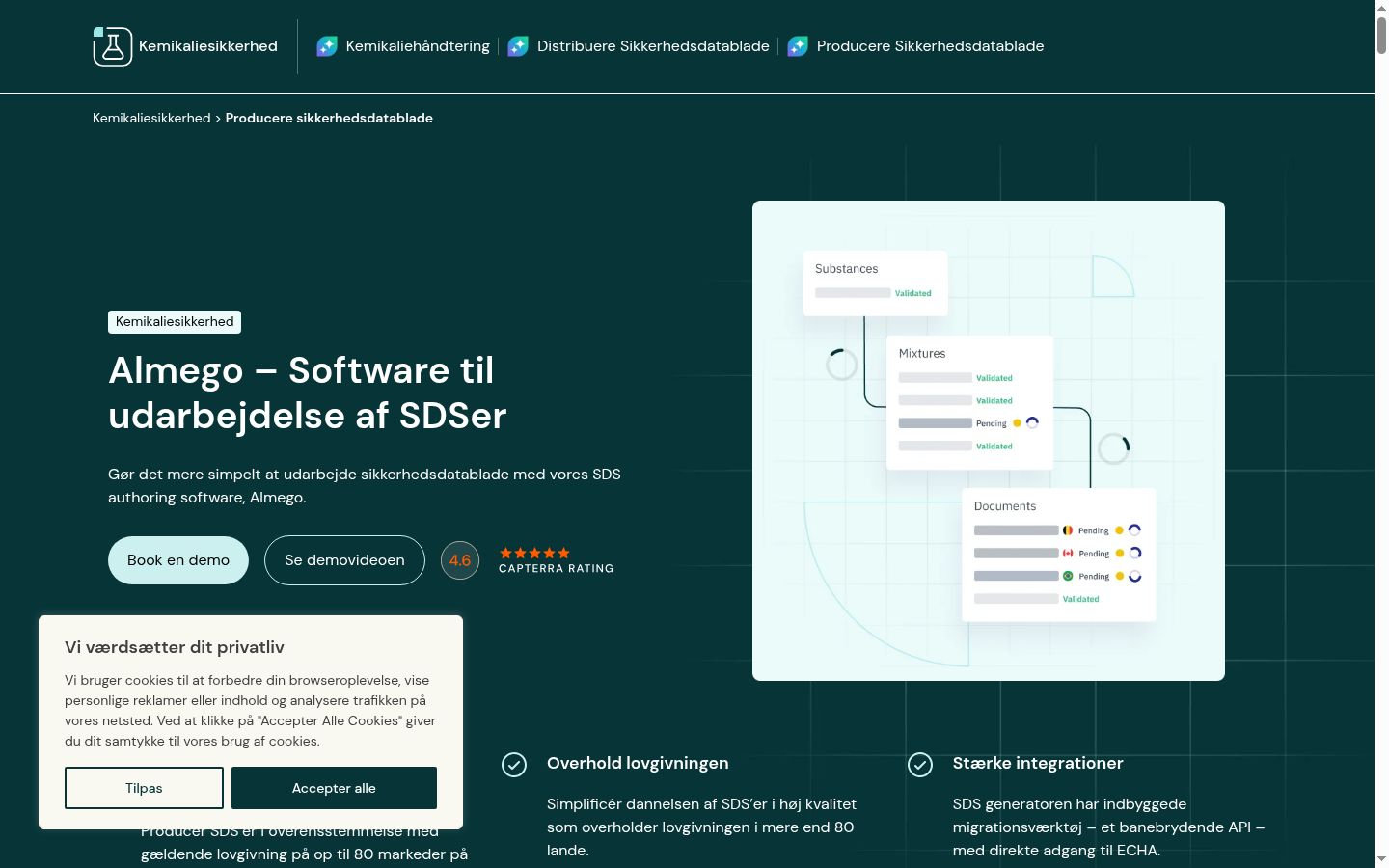The width and height of the screenshot is (1389, 868).
Task: Click the Almego – Software til udarbejdelse headline
Action: [308, 393]
